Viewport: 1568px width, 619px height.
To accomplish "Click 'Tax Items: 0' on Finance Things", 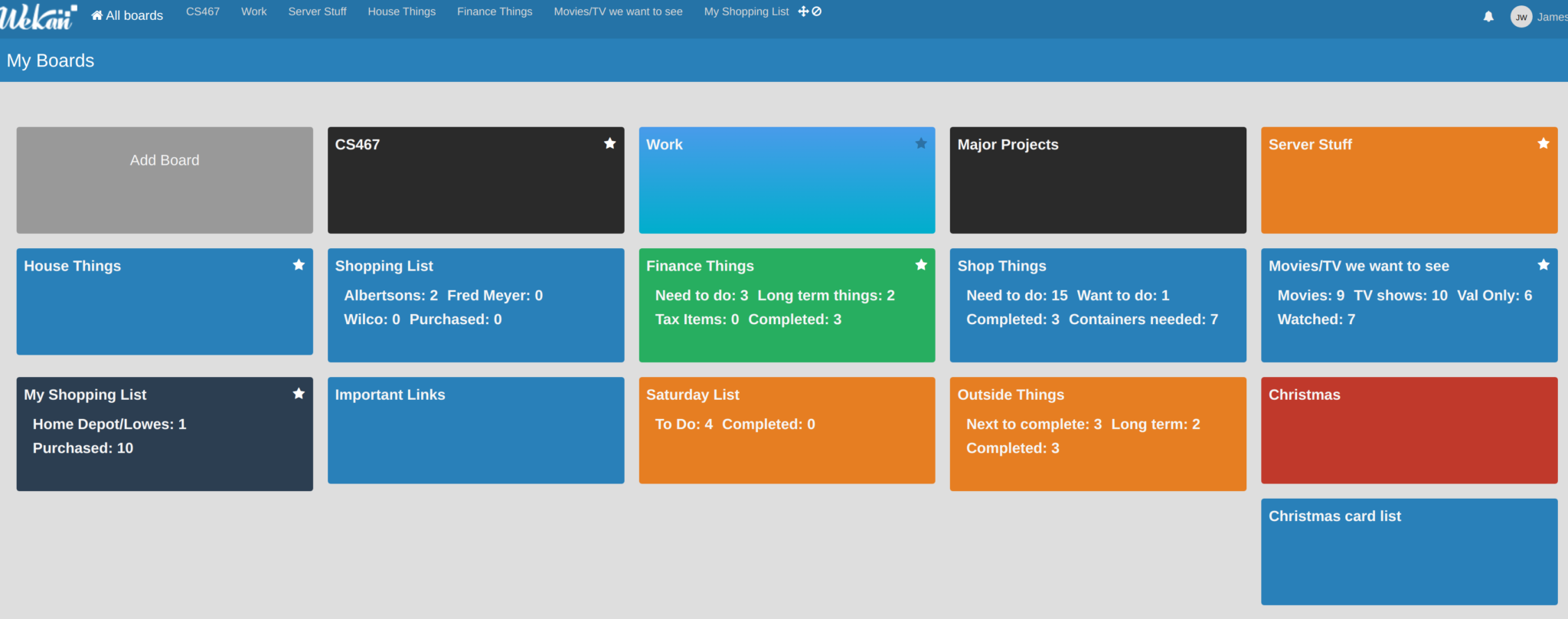I will coord(697,319).
